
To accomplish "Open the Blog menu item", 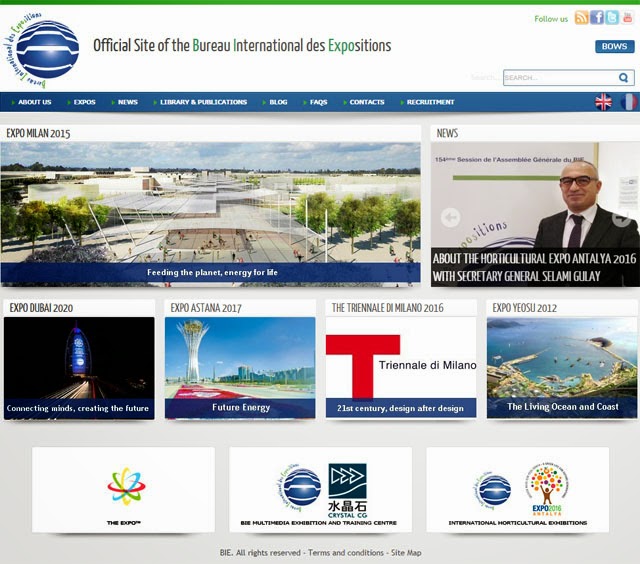I will point(278,102).
